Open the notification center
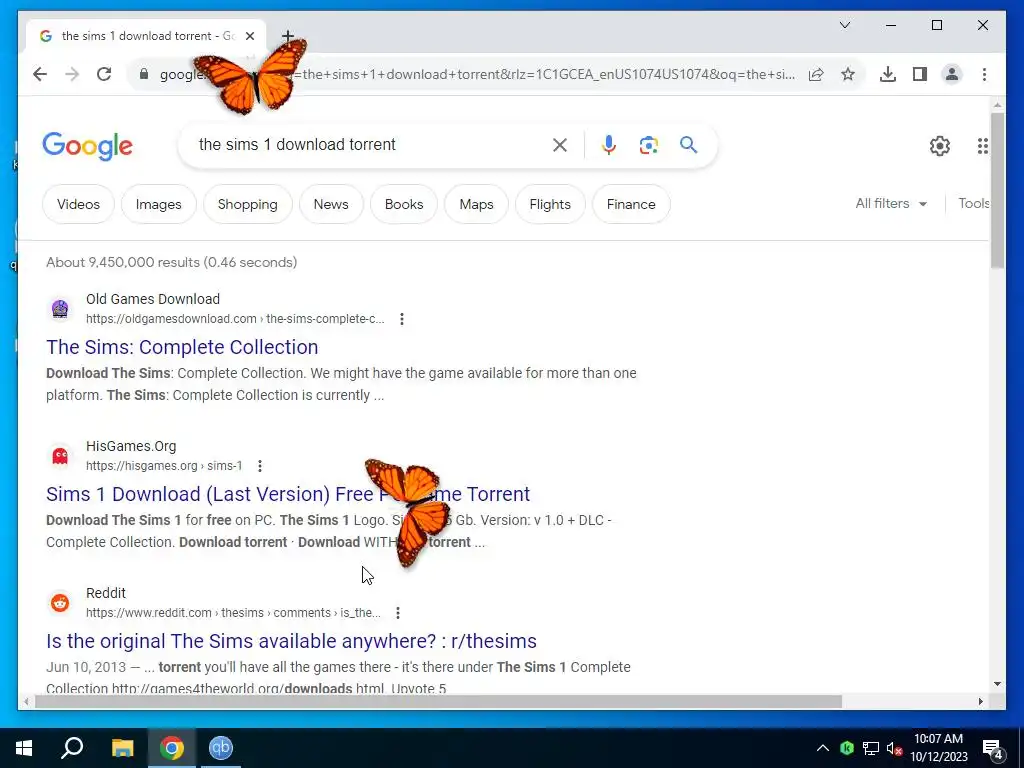The image size is (1024, 768). pyautogui.click(x=993, y=749)
